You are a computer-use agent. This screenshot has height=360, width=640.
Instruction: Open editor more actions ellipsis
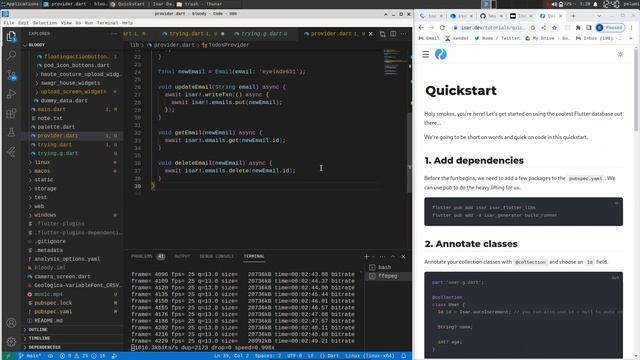click(x=403, y=34)
